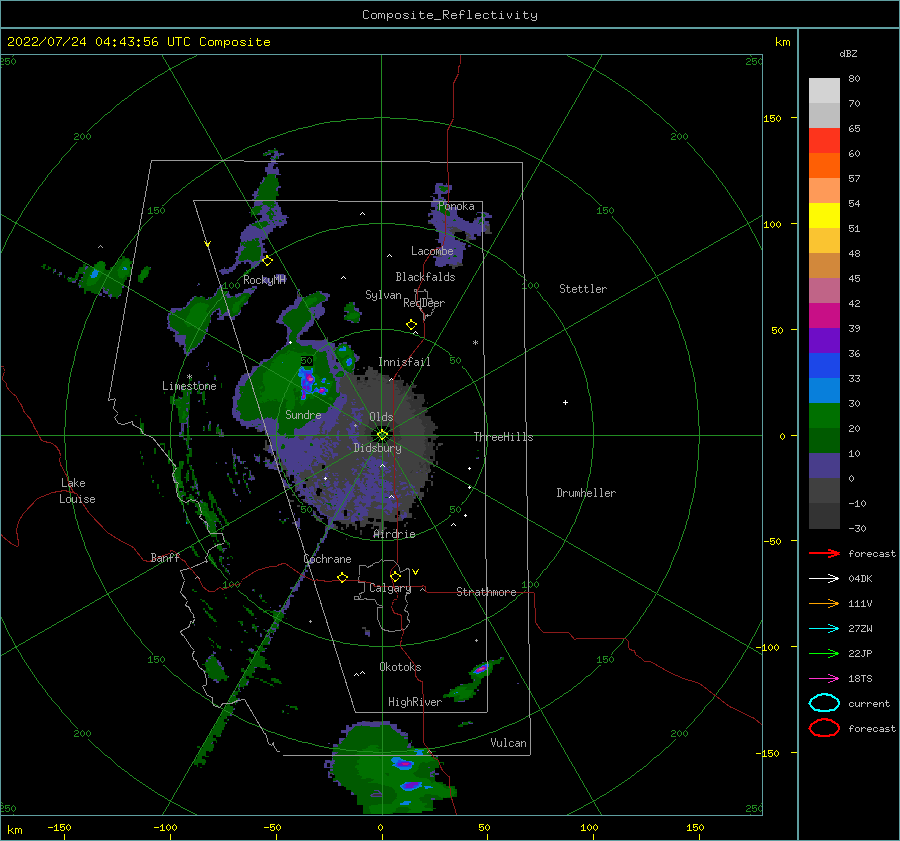Click the purple 36-39 dBZ color swatch
The height and width of the screenshot is (841, 900).
824,341
